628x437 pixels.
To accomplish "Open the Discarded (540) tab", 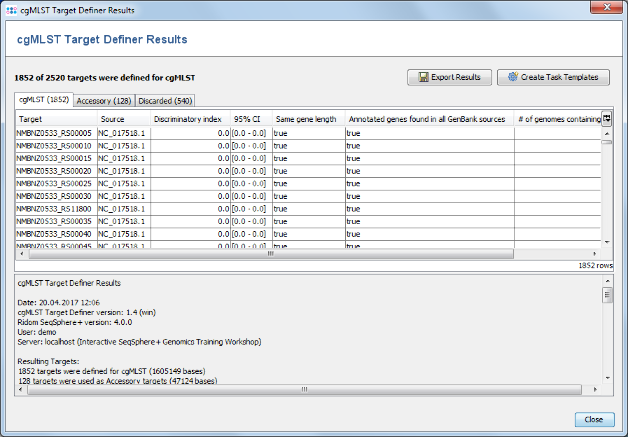I will 165,101.
